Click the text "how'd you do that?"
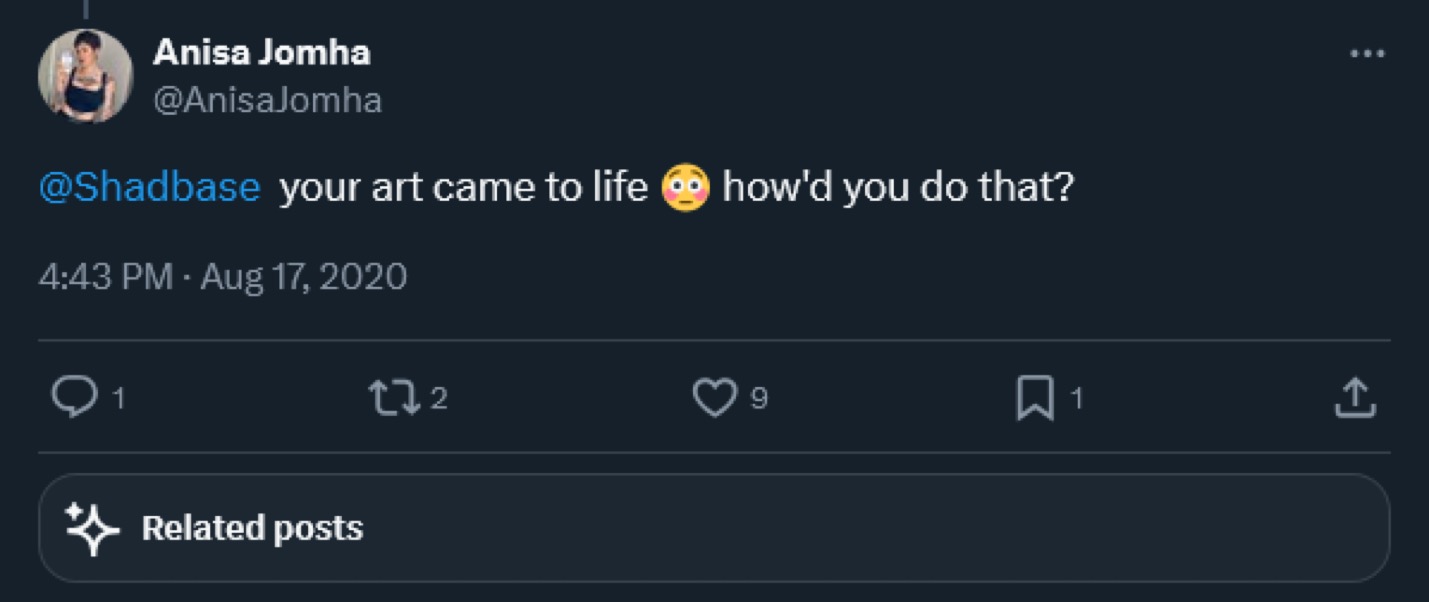1429x602 pixels. point(897,188)
